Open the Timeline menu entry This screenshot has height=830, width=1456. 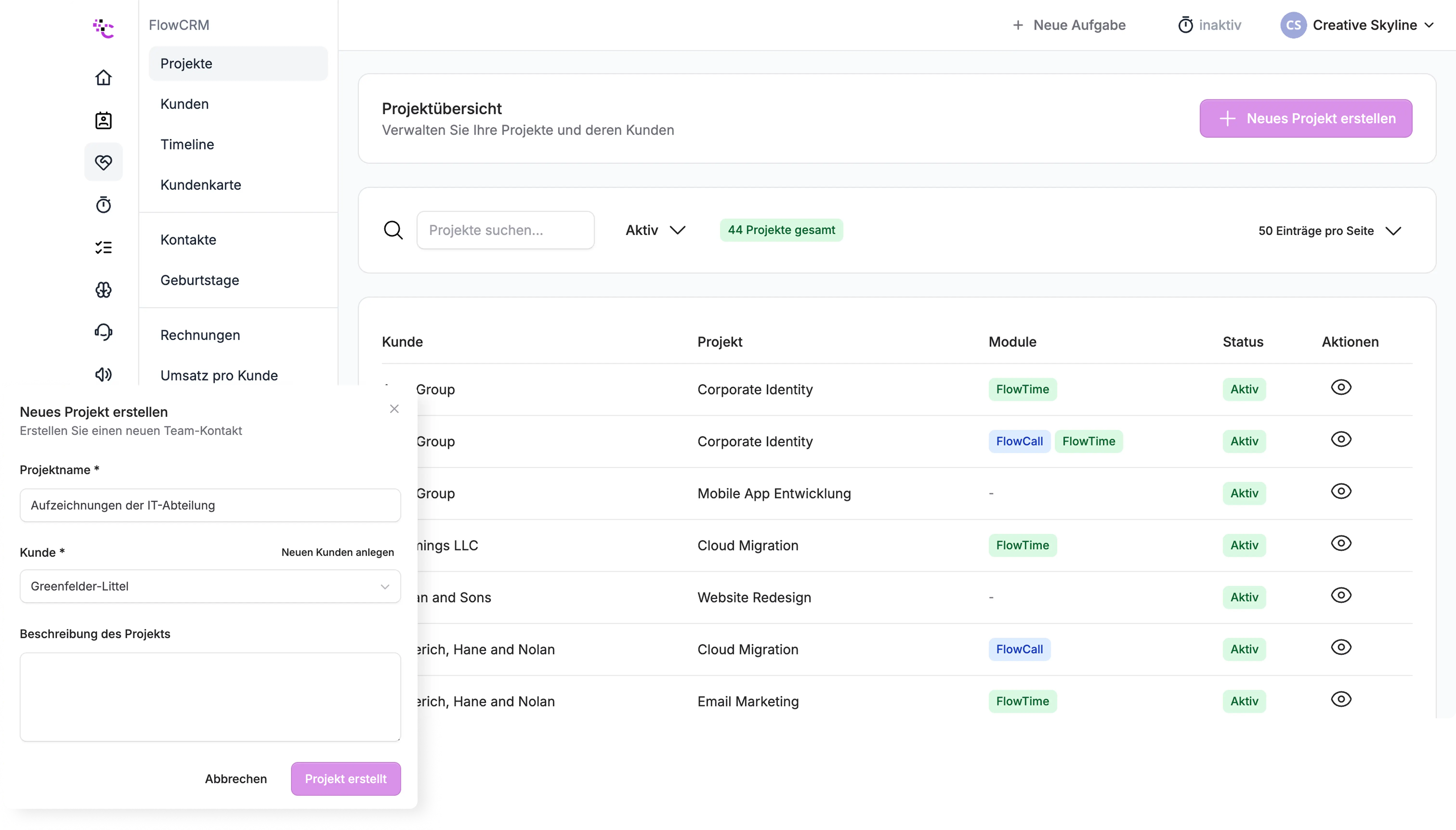187,144
